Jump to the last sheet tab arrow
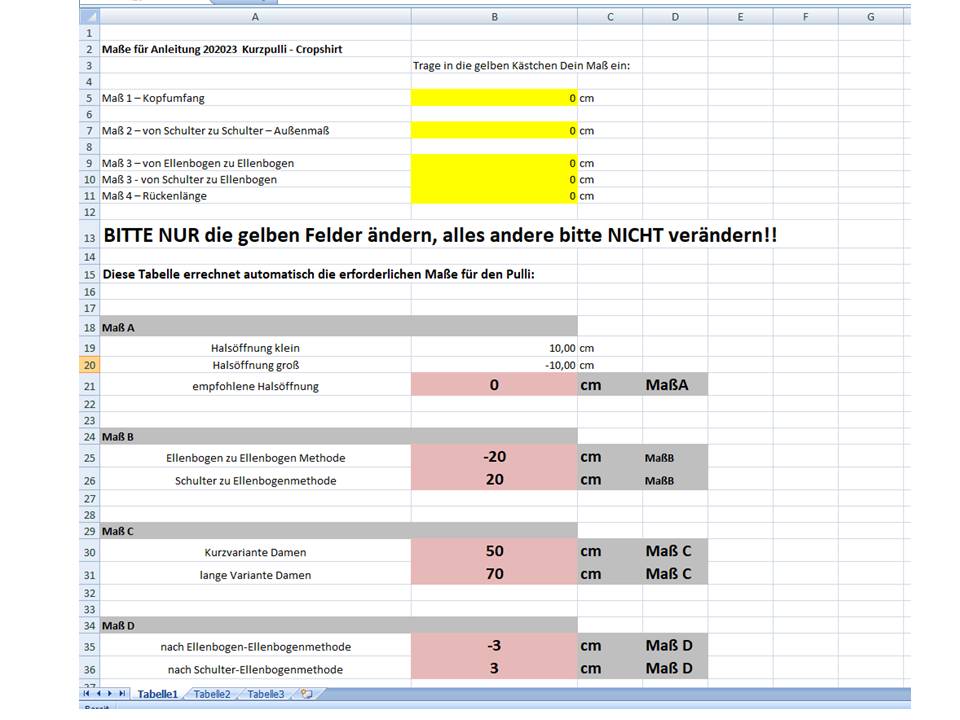 tap(122, 694)
